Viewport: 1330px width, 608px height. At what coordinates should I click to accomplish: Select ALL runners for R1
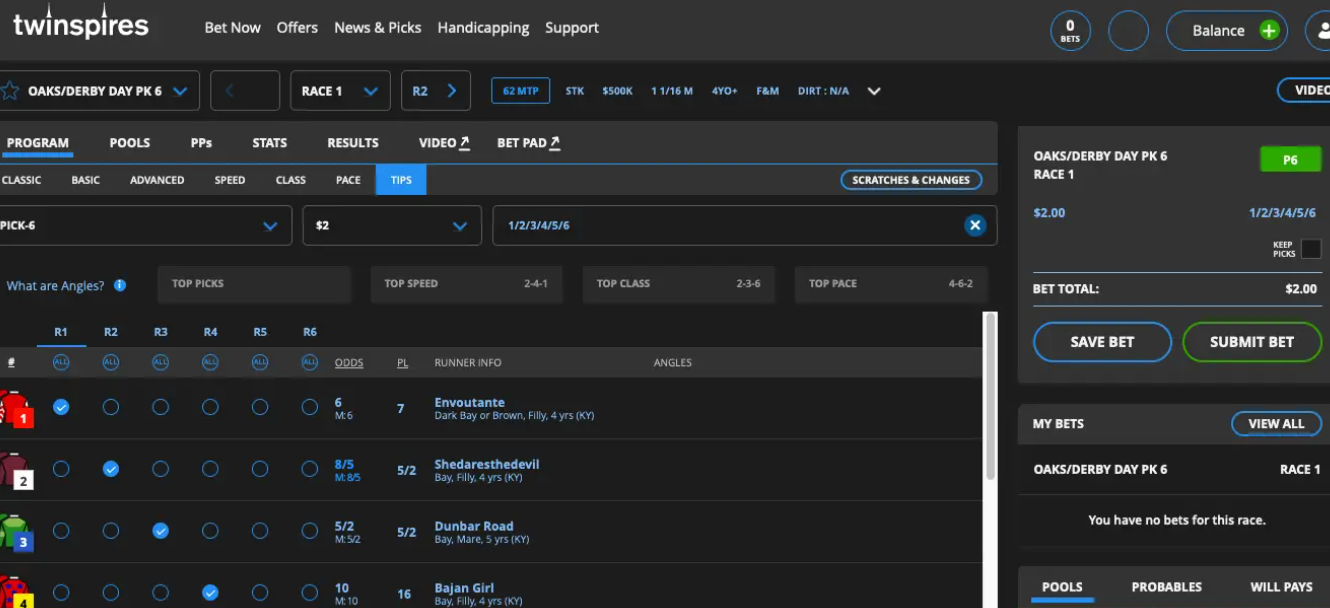click(61, 362)
